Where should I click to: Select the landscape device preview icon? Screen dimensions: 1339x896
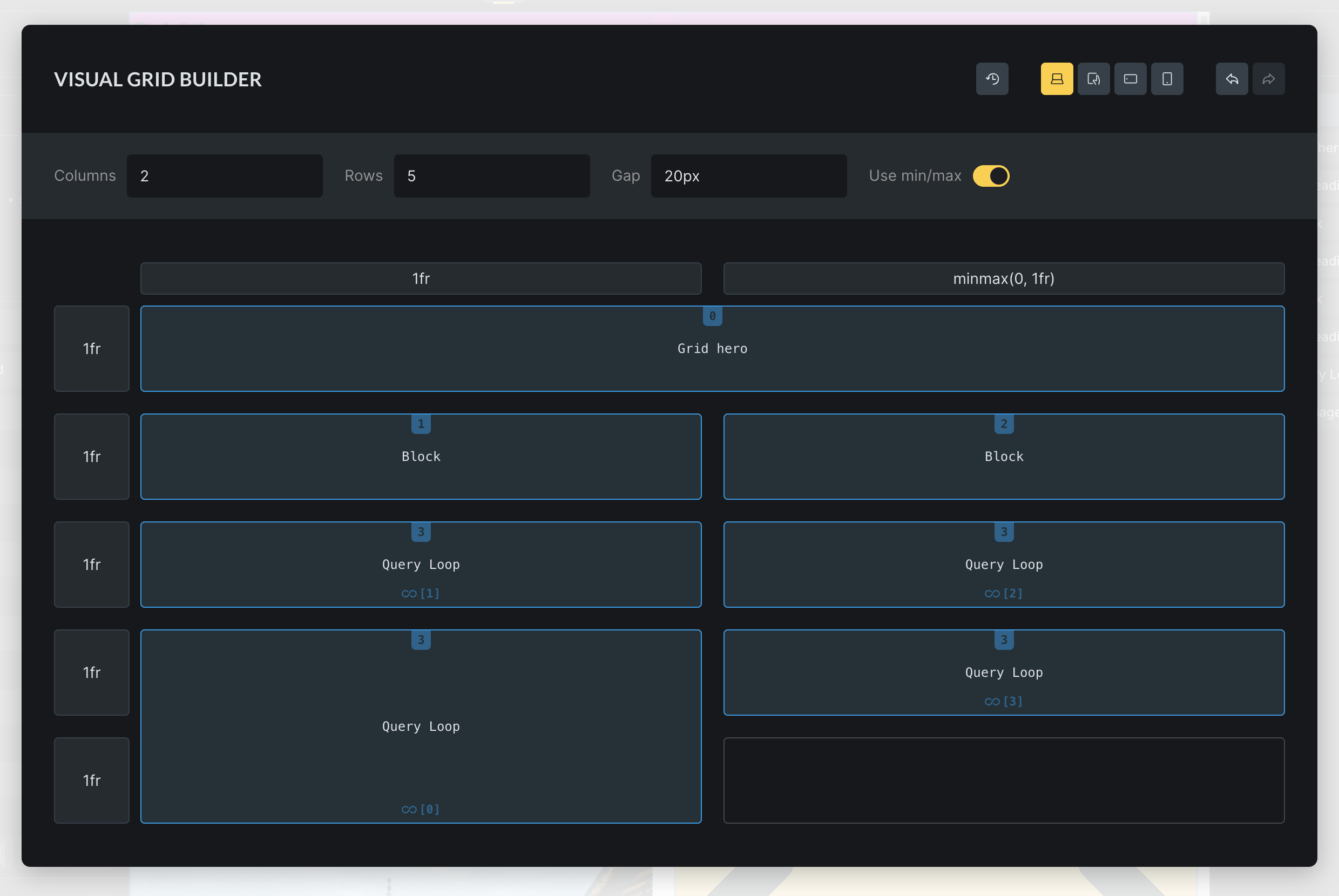[1130, 79]
